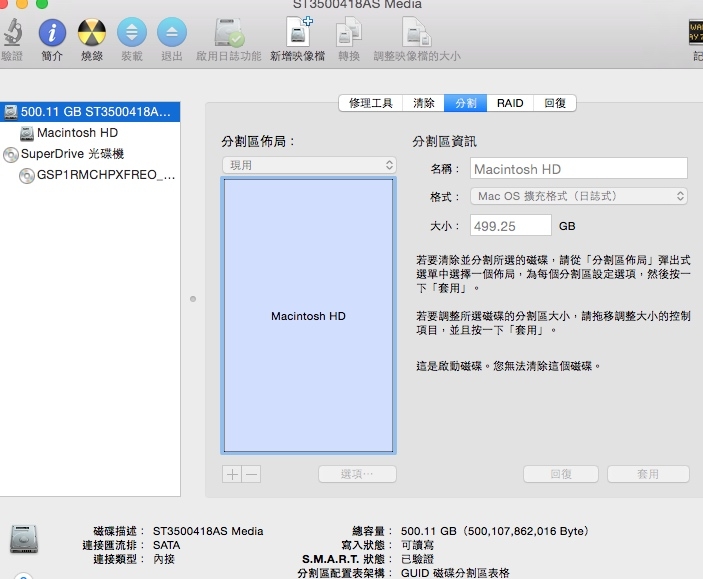Click the 已驗證 S.M.A.R.T. status value
Image resolution: width=703 pixels, height=579 pixels.
[417, 559]
